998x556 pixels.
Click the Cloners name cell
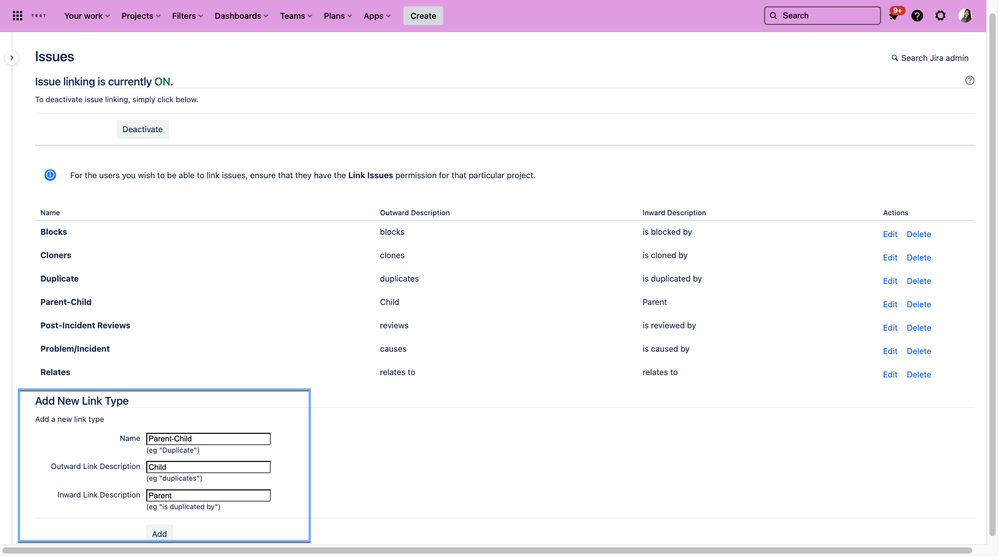click(x=56, y=256)
